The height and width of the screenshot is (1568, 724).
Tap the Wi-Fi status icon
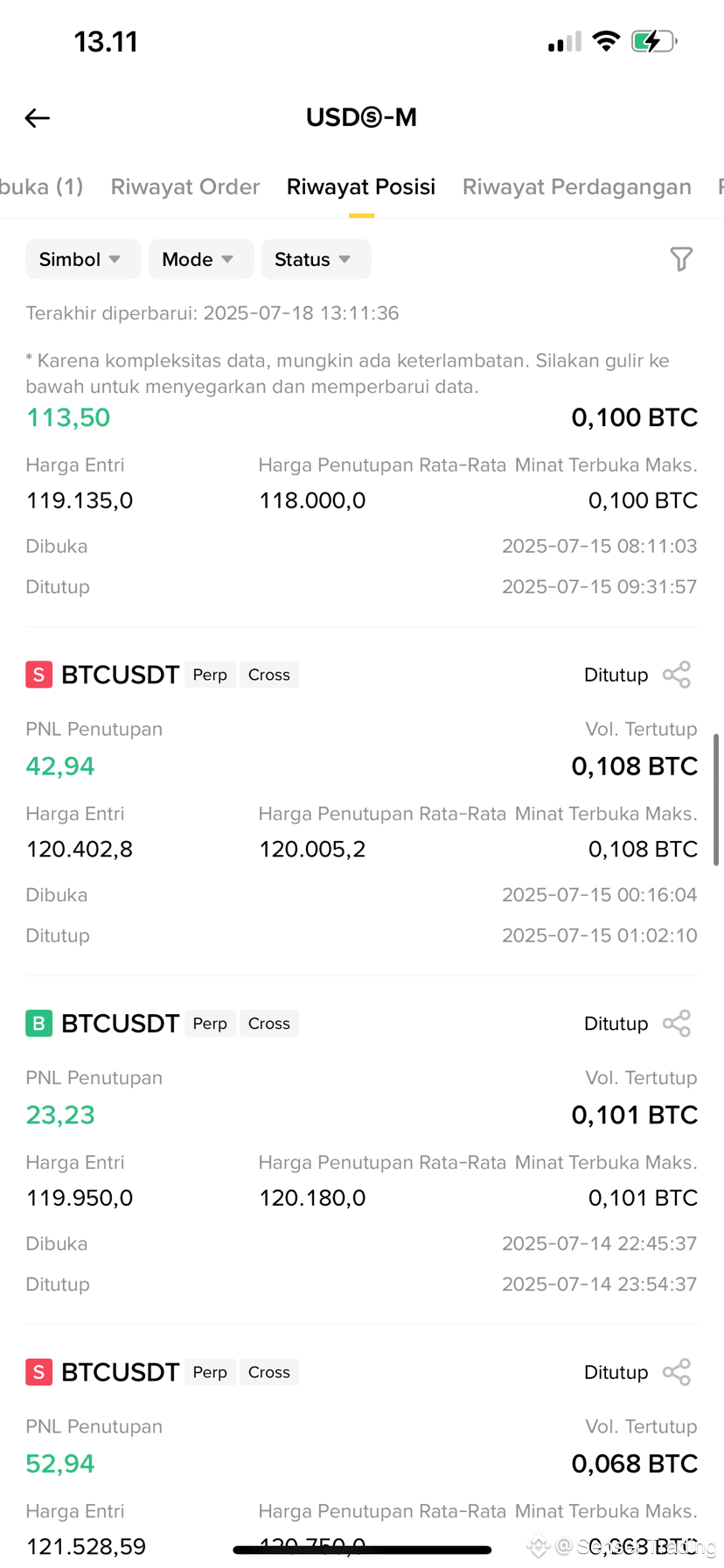[606, 41]
